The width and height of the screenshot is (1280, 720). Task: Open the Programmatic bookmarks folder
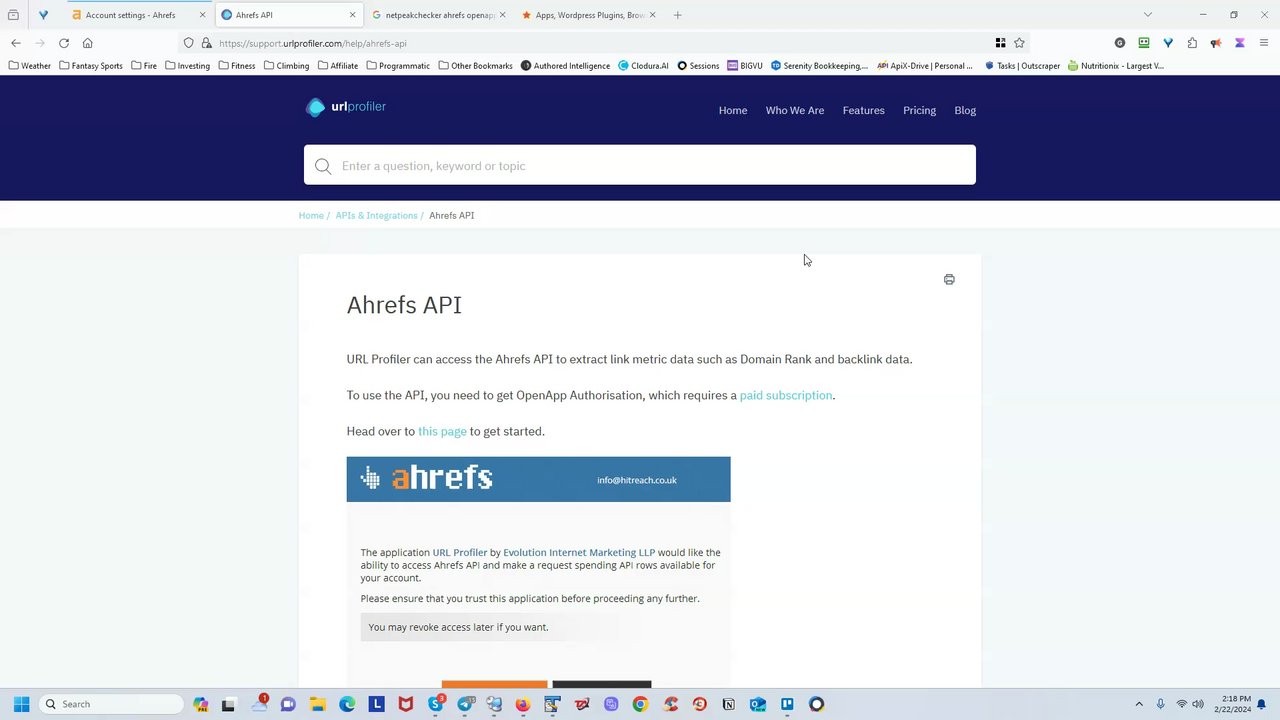tap(398, 66)
